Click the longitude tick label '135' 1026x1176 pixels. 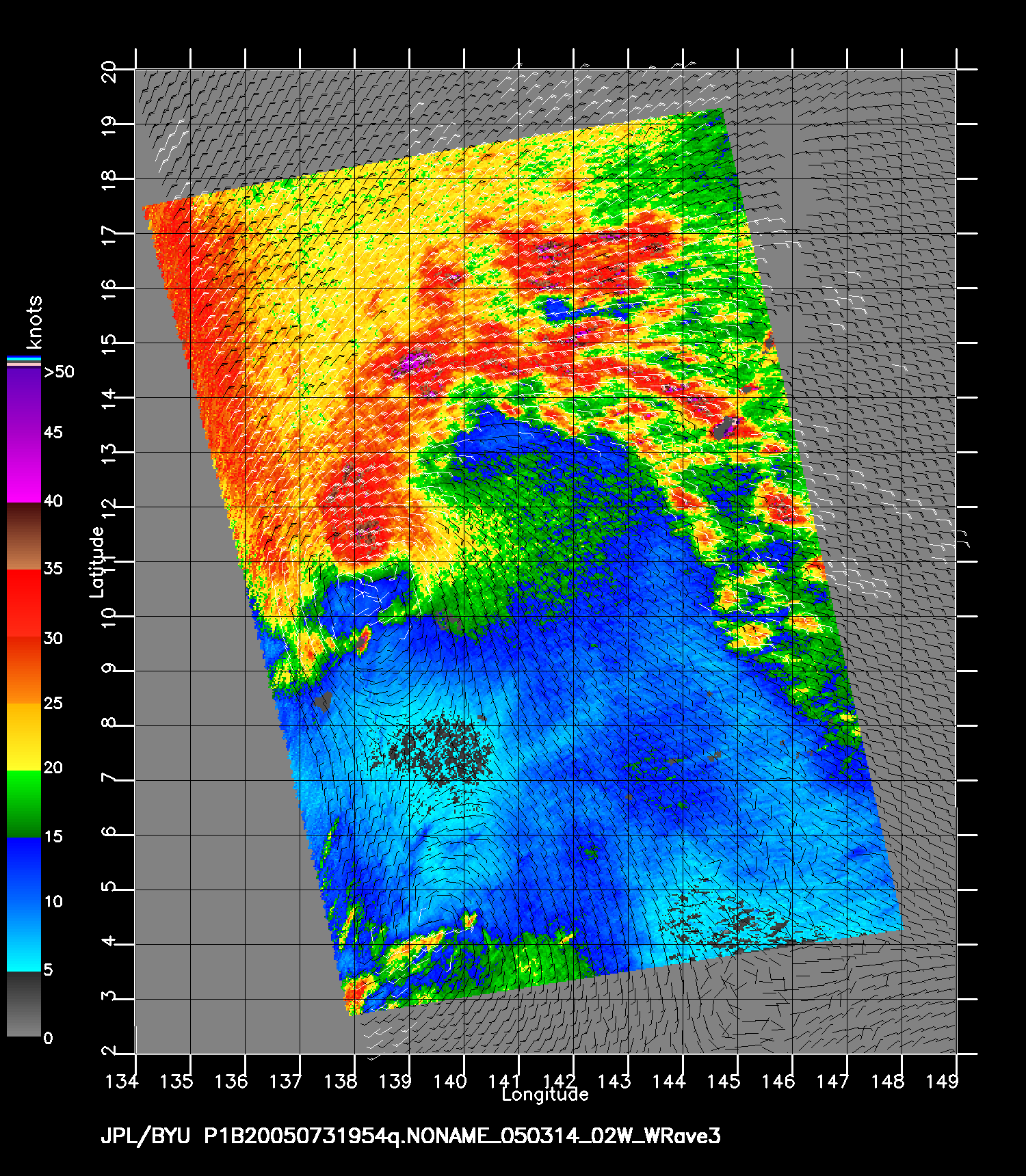pos(176,1082)
